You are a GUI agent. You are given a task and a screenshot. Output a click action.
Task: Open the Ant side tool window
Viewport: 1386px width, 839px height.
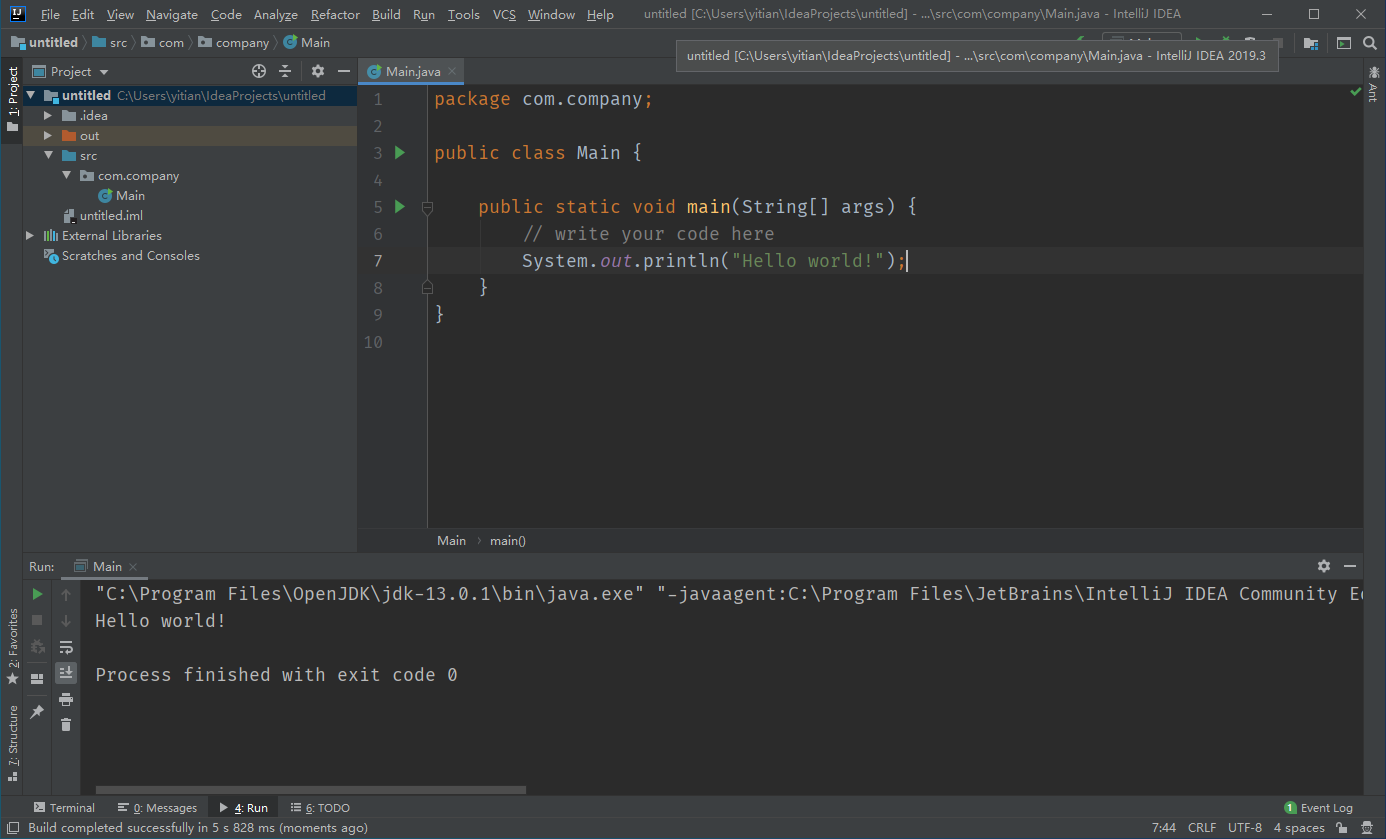tap(1374, 84)
